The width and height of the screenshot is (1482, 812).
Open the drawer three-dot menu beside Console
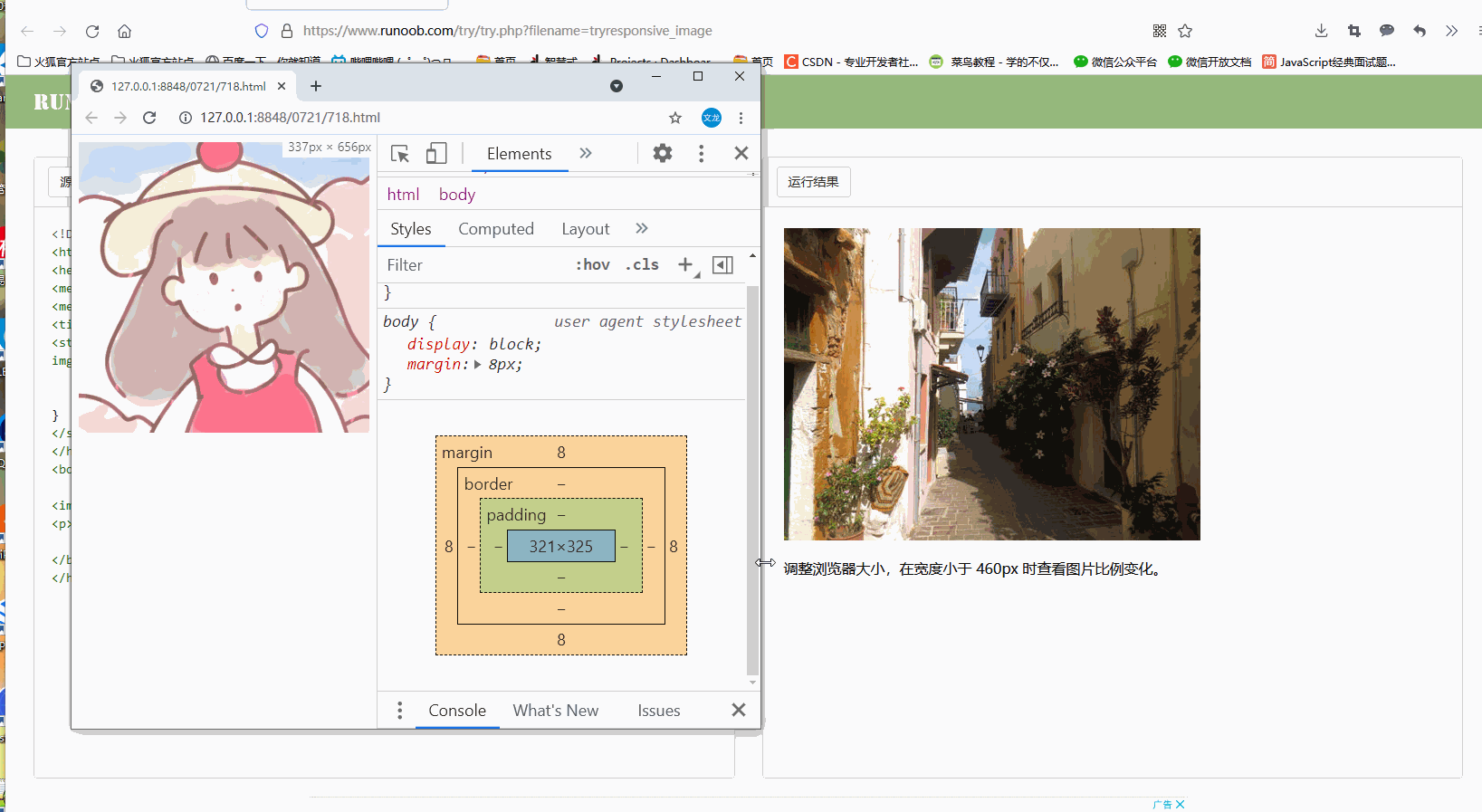point(399,711)
